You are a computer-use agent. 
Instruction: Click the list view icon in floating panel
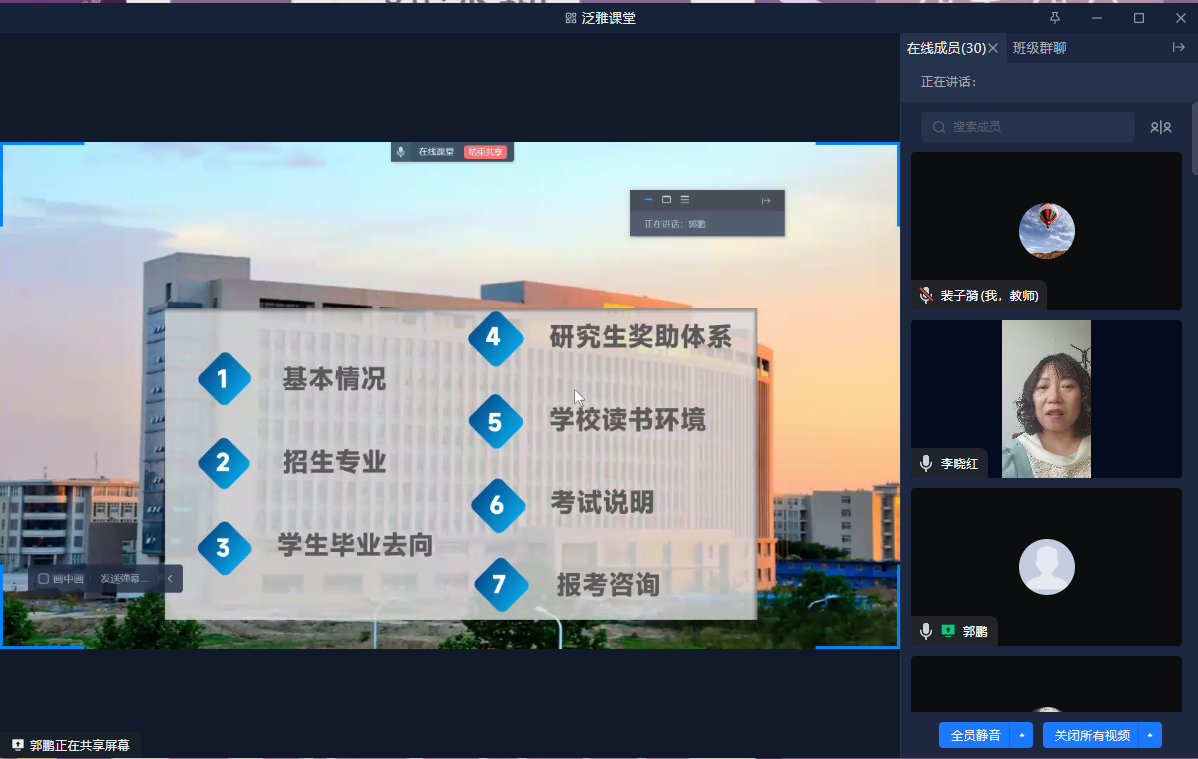[685, 200]
